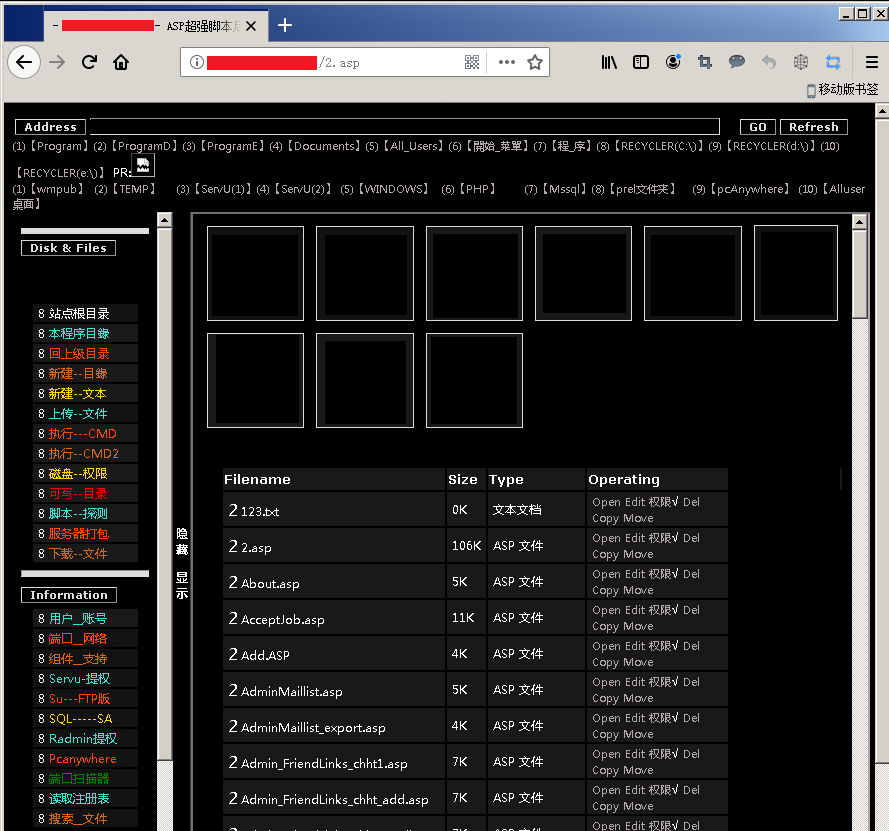Screen dimensions: 889x831
Task: Open the 123.txt file name
Action: click(x=260, y=511)
